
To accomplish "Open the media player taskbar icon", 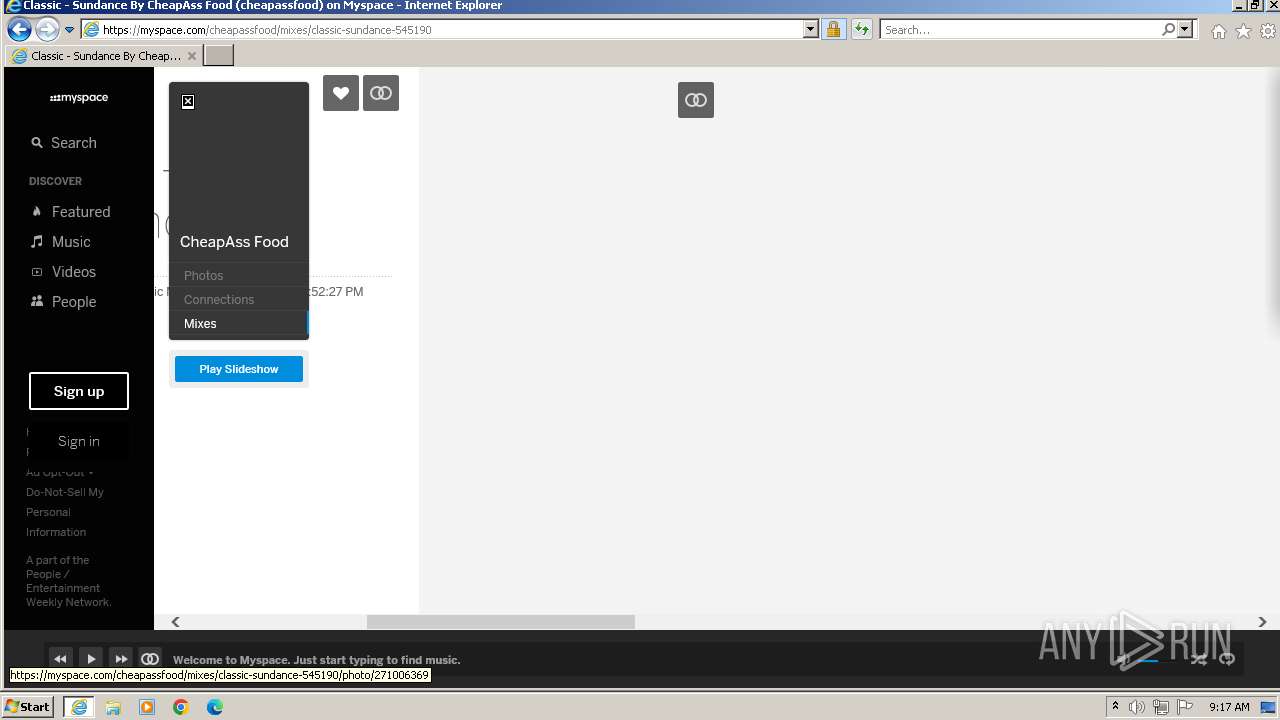I will click(x=147, y=707).
